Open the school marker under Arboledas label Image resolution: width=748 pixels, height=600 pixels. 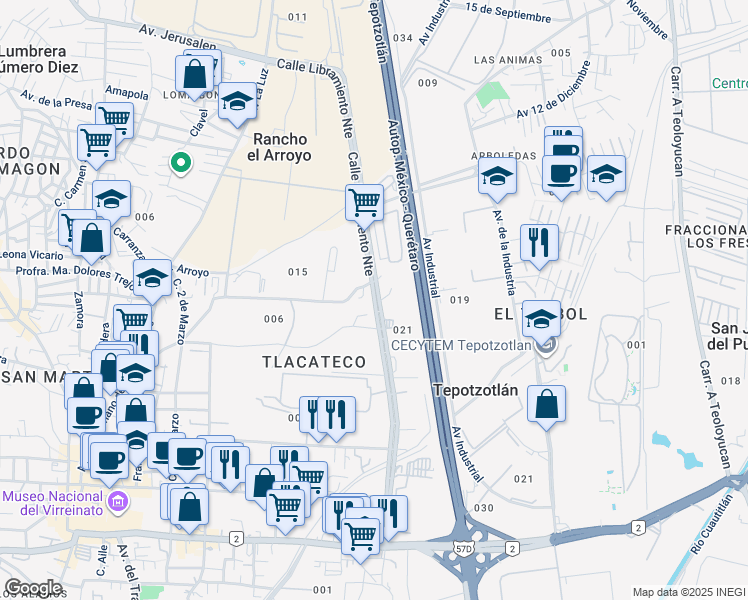coord(497,179)
